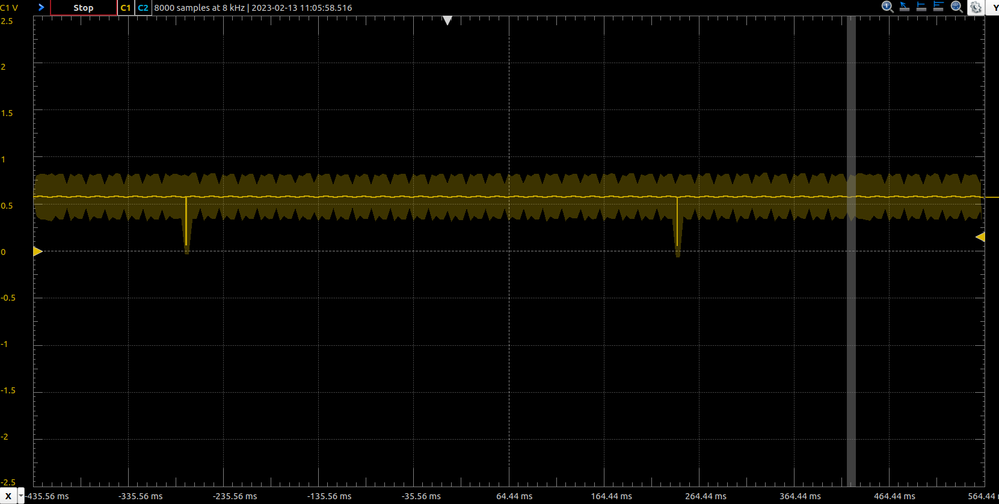Click the '64.44 ms' time axis label

click(514, 496)
